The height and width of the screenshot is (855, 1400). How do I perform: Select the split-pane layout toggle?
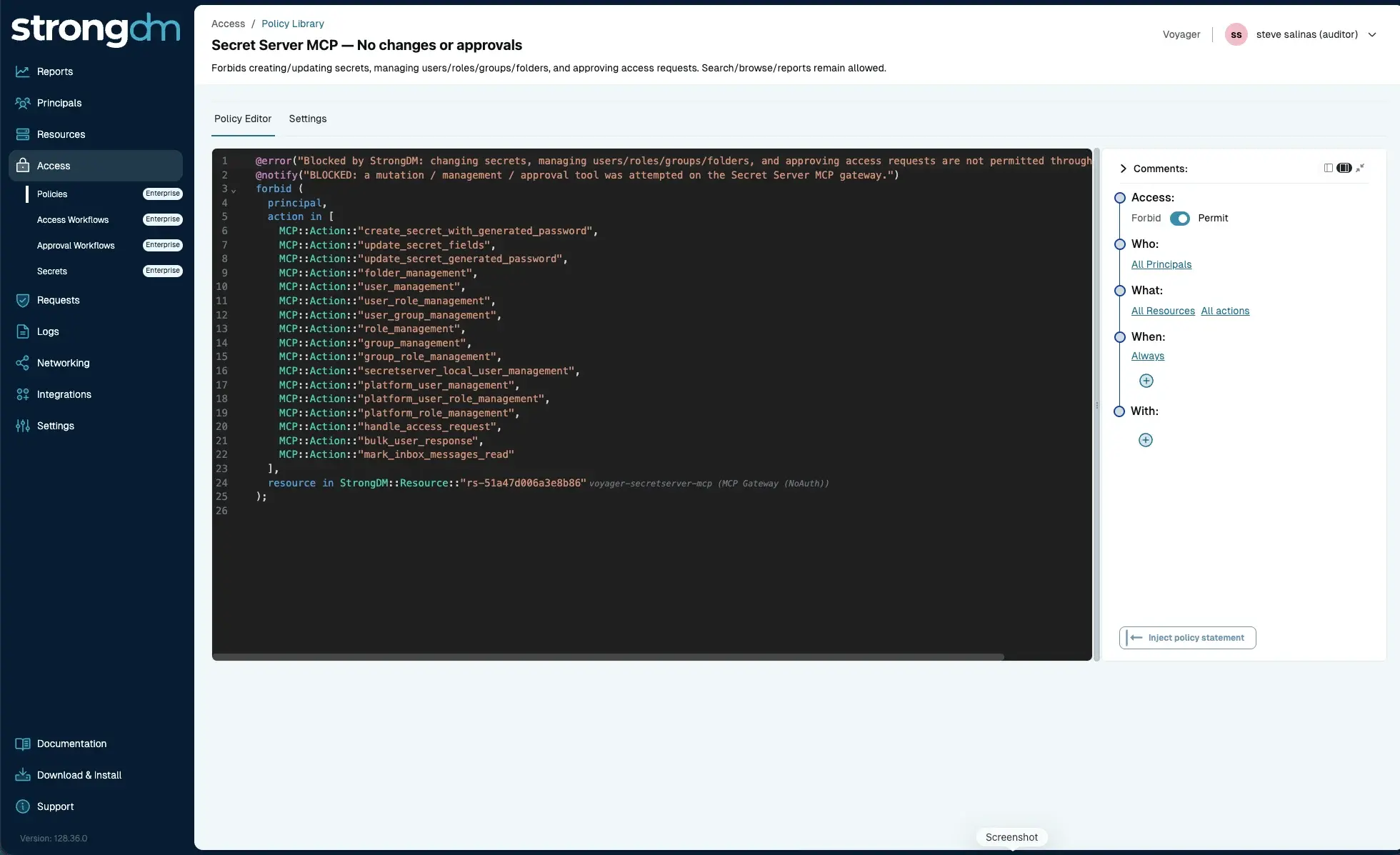coord(1344,168)
